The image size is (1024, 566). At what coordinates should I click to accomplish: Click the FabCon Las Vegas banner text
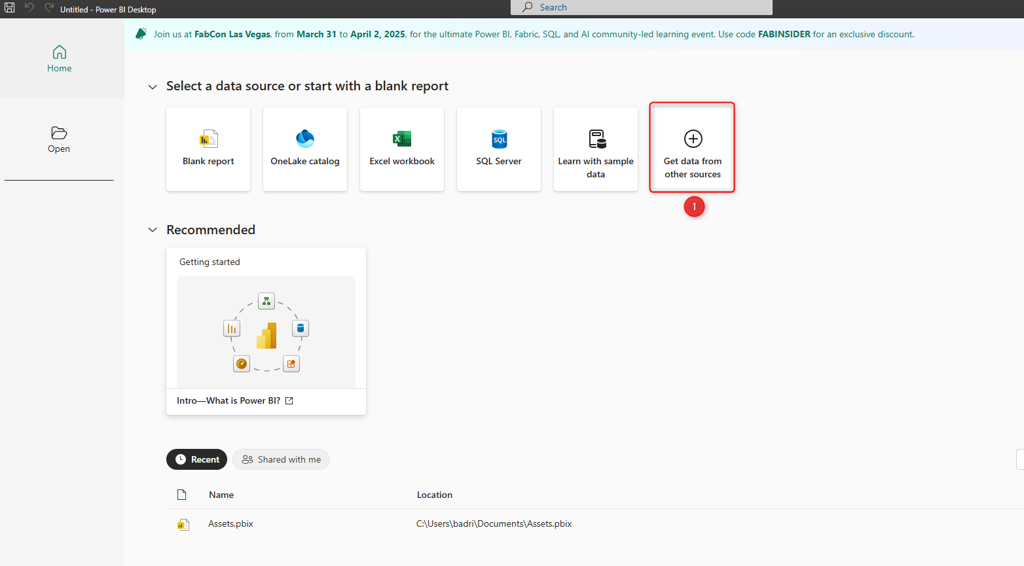[232, 34]
